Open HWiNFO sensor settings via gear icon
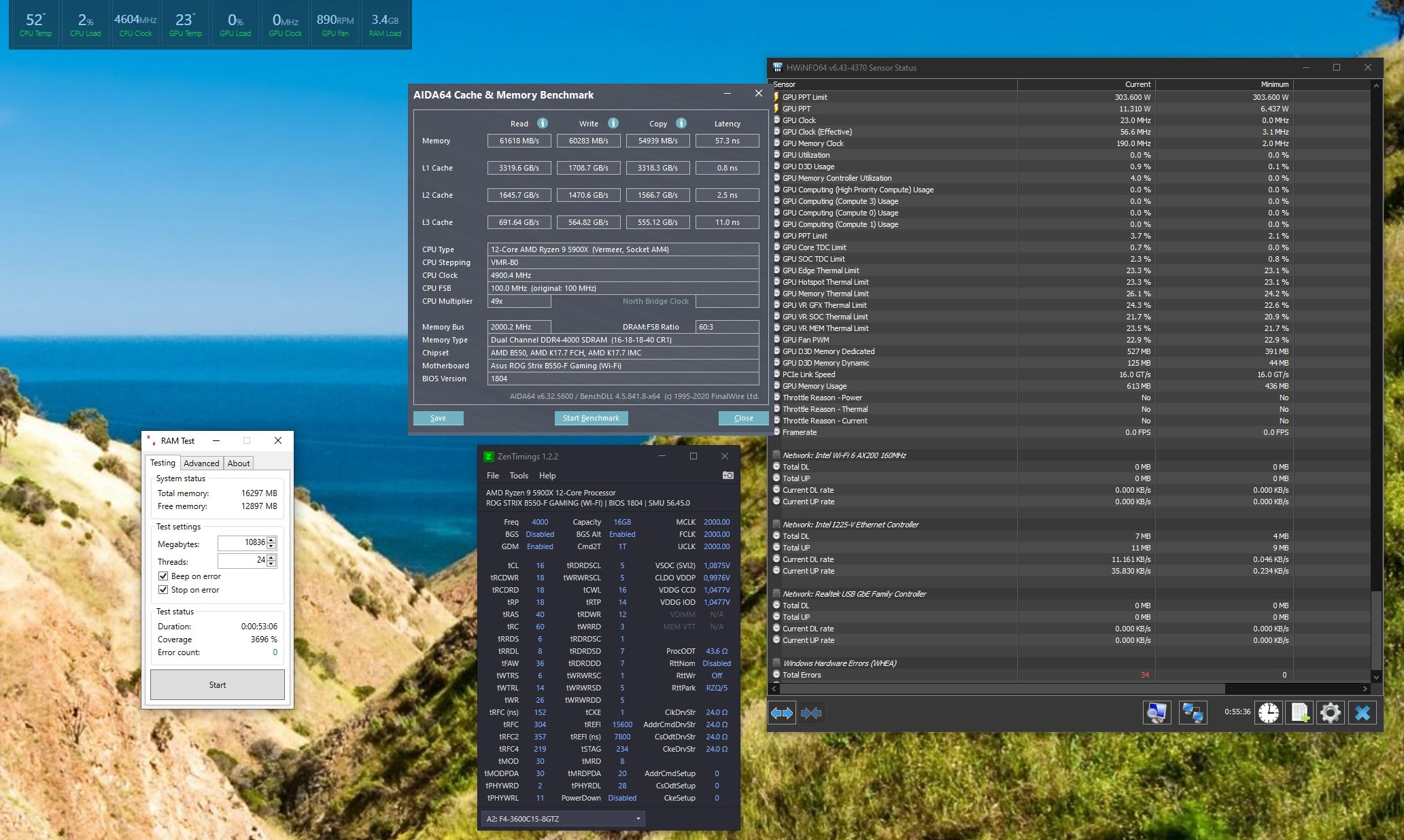Screen dimensions: 1404x840 pos(1331,712)
